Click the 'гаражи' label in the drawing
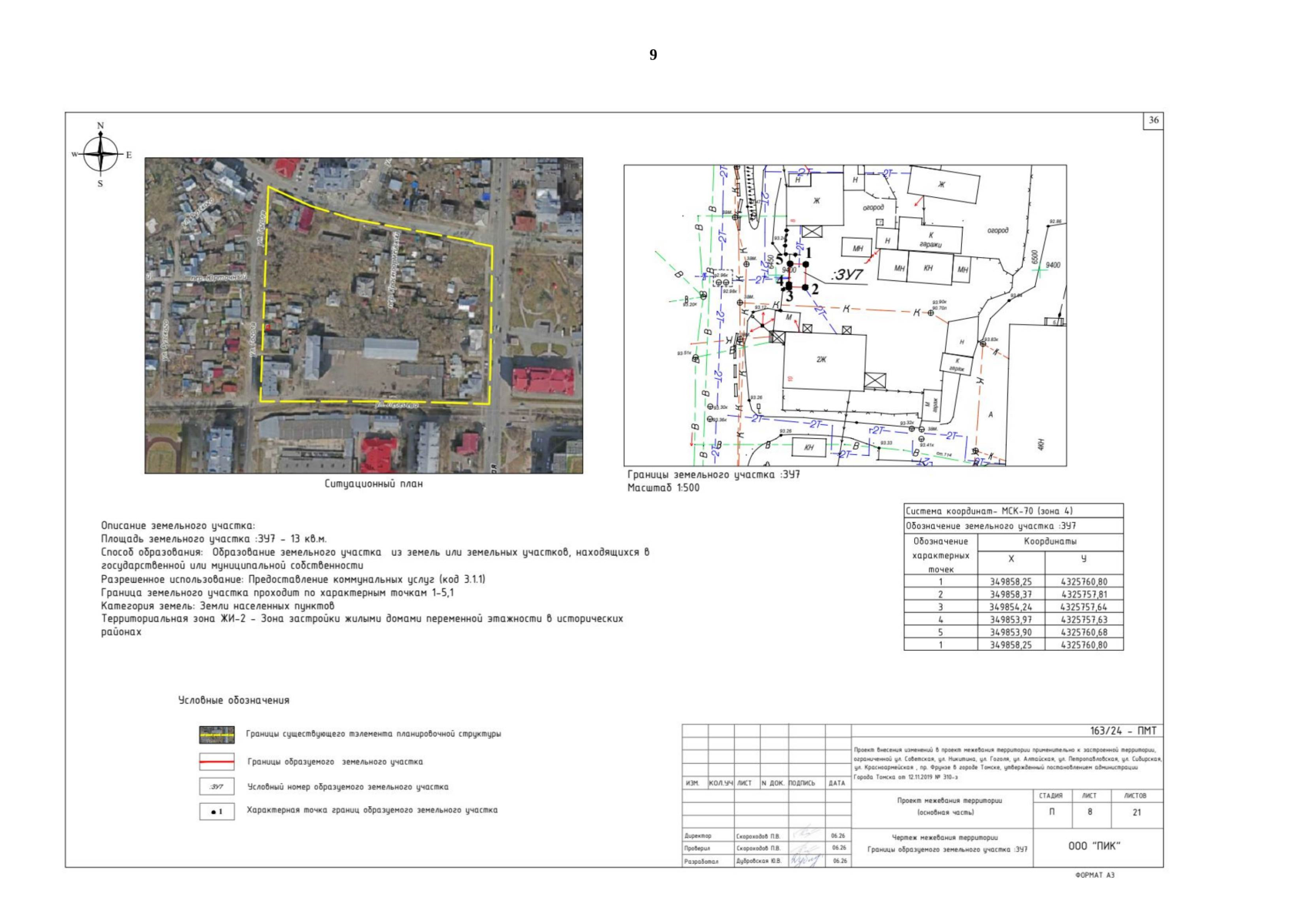 930,245
